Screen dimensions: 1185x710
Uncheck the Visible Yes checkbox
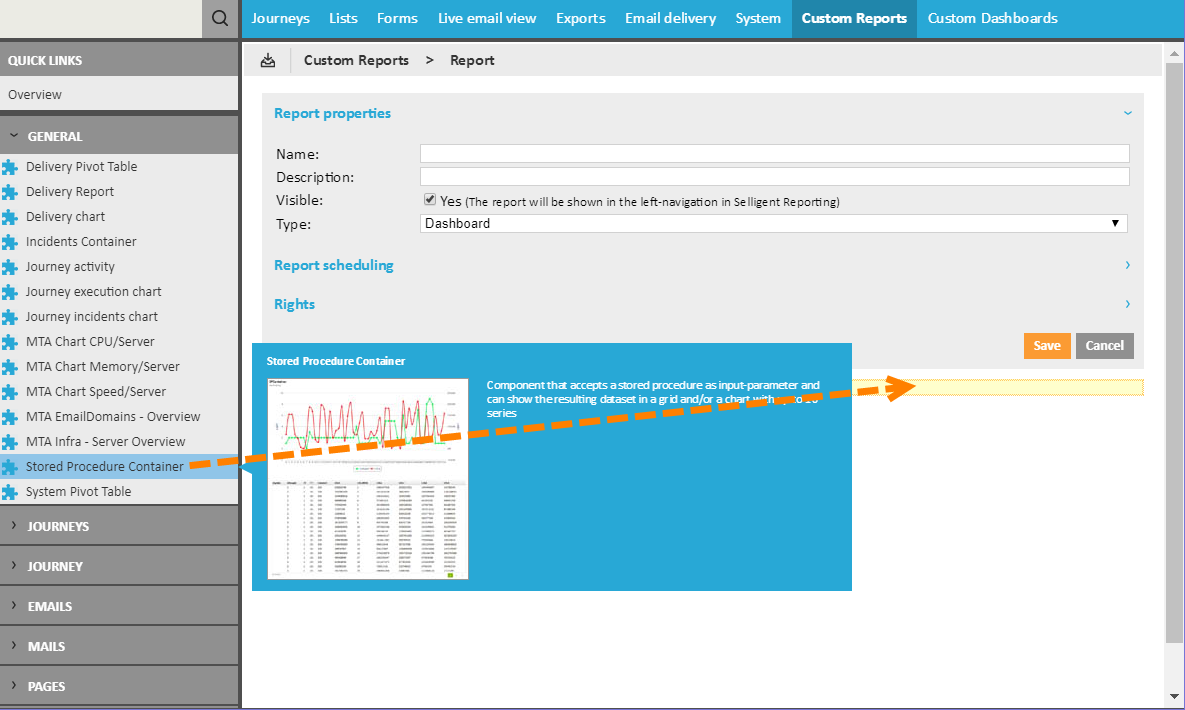(430, 199)
